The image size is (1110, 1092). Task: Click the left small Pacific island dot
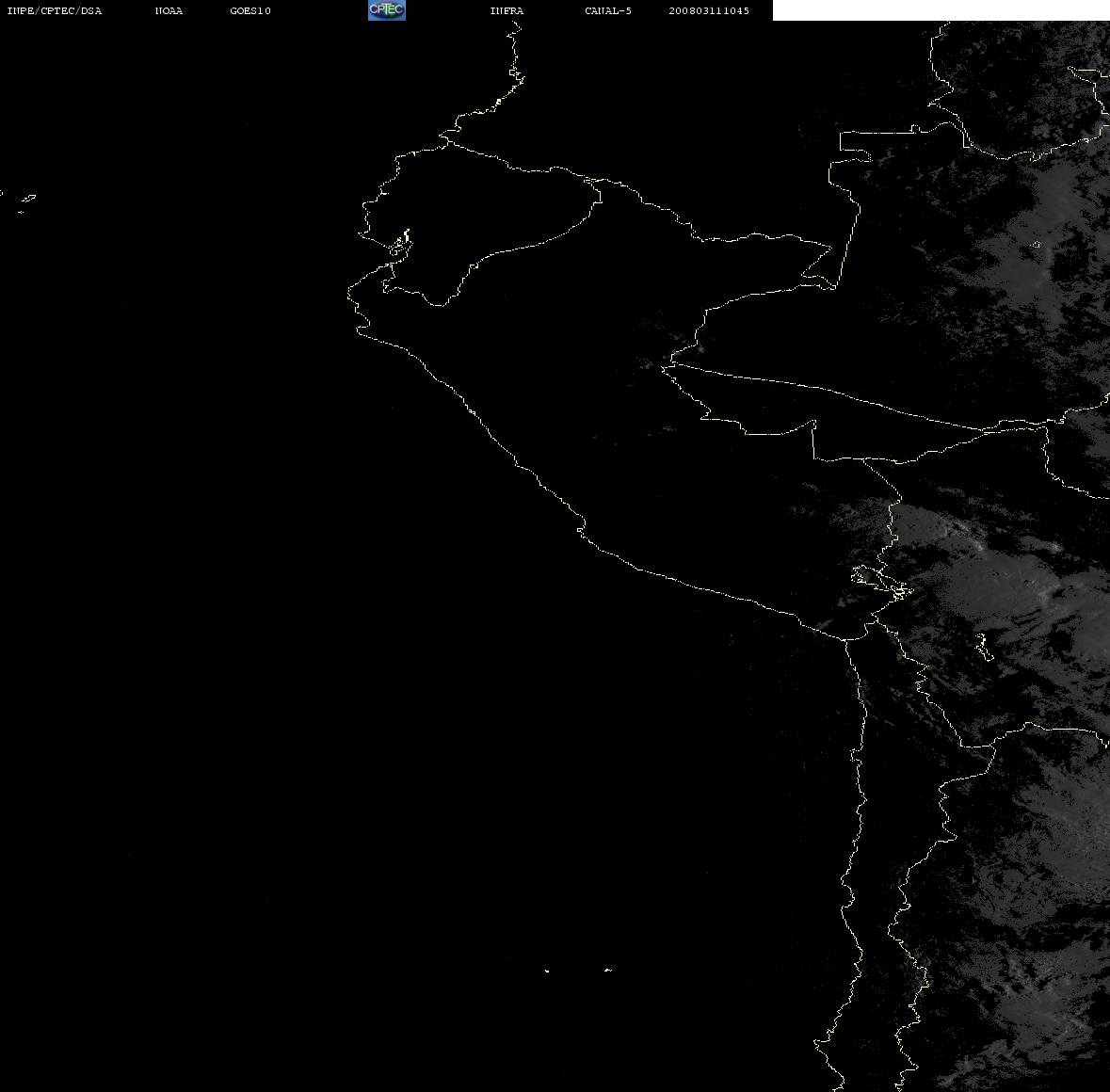[x=546, y=971]
